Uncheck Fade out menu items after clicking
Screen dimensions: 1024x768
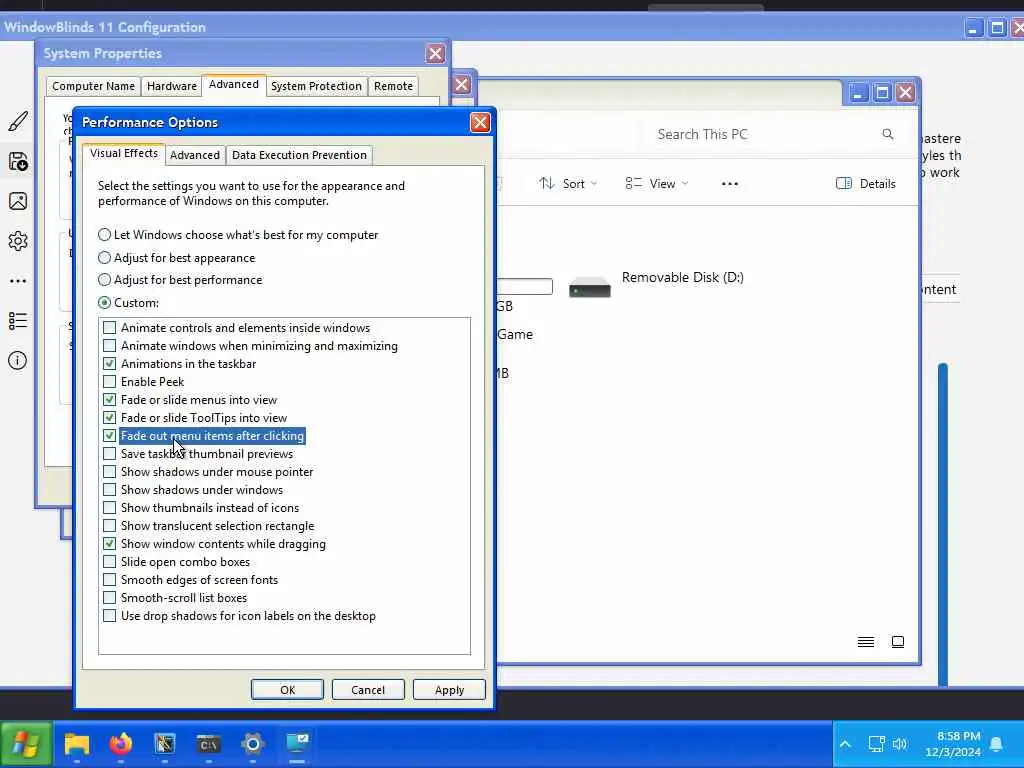point(110,436)
